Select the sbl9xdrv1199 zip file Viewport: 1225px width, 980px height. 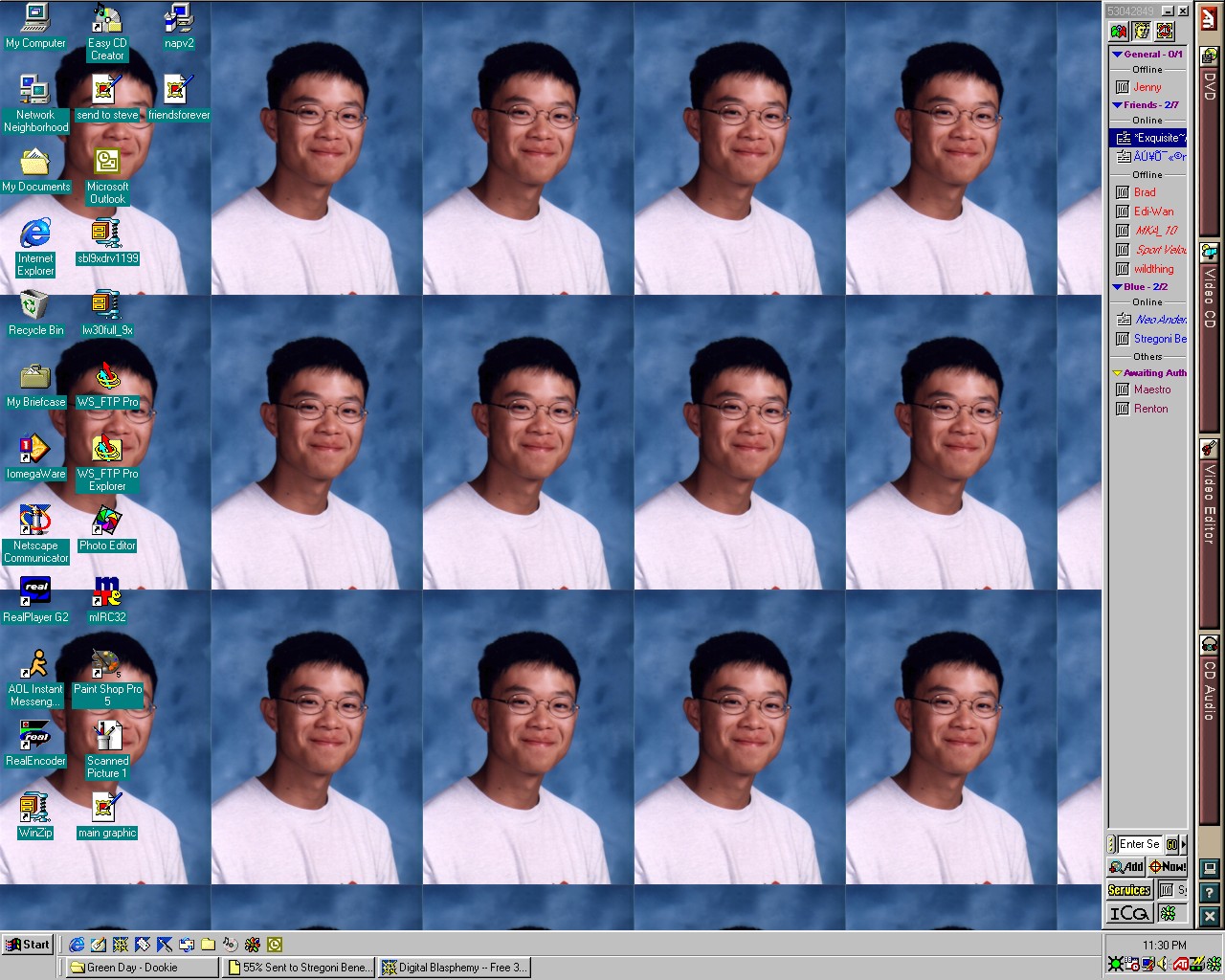pos(107,242)
